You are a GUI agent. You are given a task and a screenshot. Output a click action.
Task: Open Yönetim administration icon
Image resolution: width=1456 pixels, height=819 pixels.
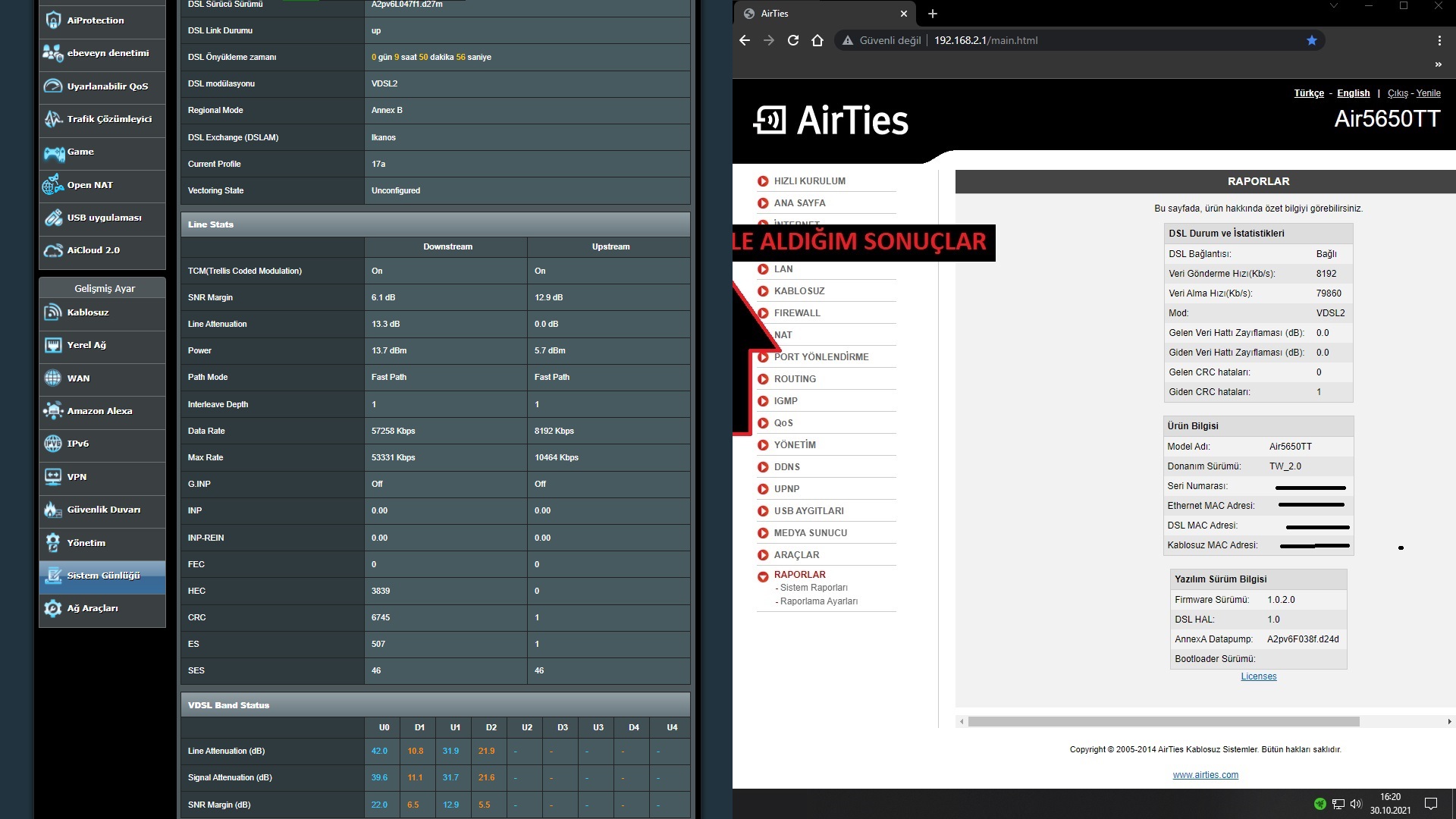pyautogui.click(x=53, y=543)
